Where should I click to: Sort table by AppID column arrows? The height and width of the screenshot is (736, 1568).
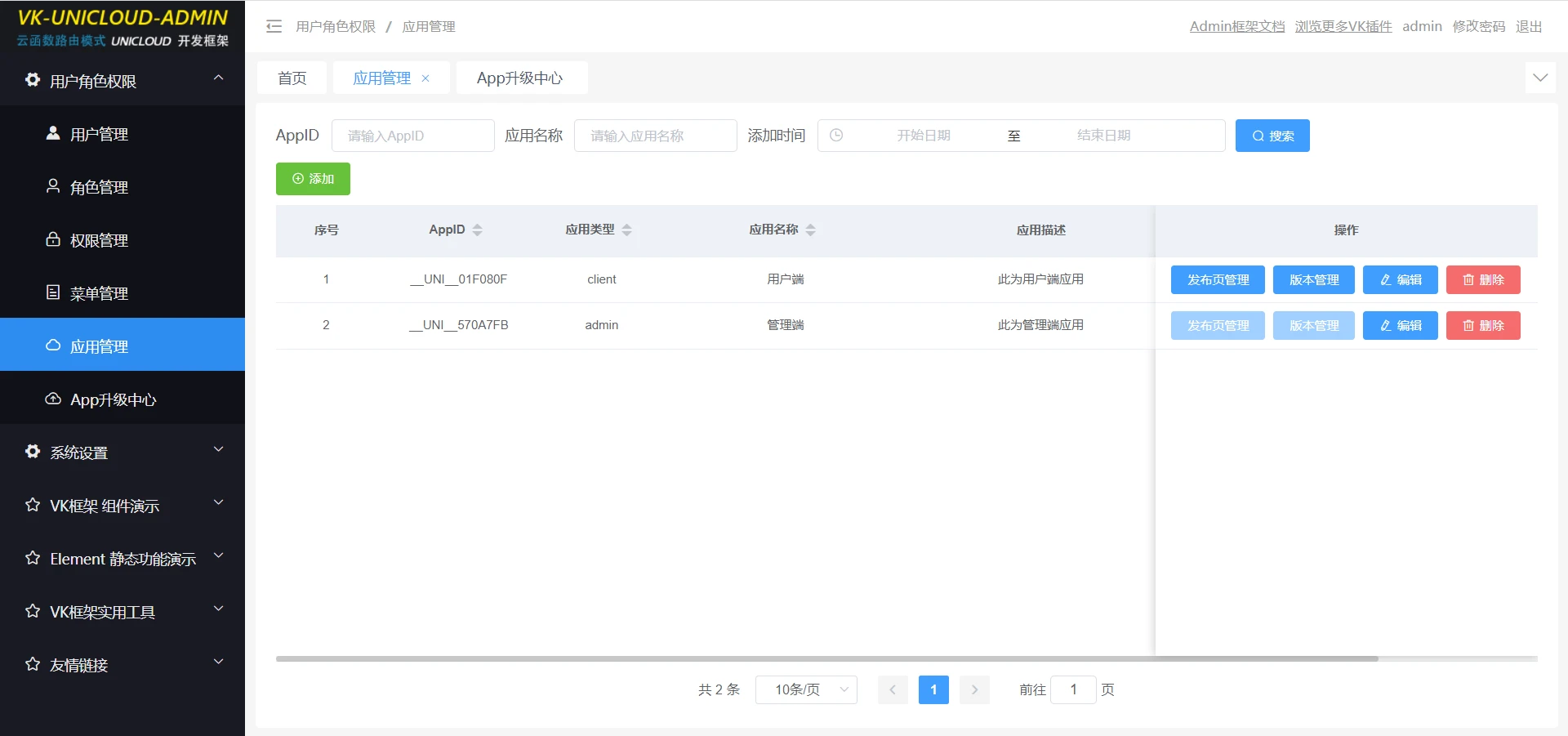tap(478, 230)
